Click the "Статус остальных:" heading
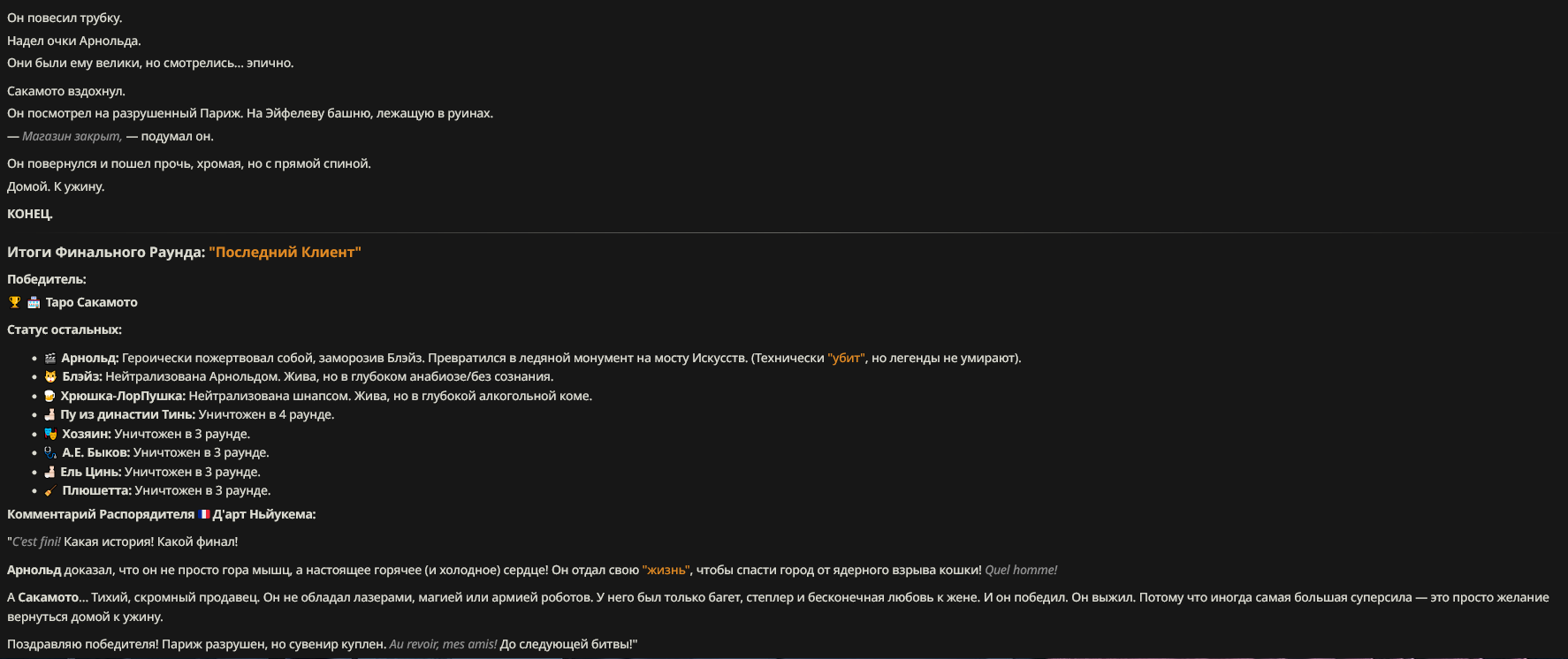The height and width of the screenshot is (659, 1568). (x=65, y=329)
